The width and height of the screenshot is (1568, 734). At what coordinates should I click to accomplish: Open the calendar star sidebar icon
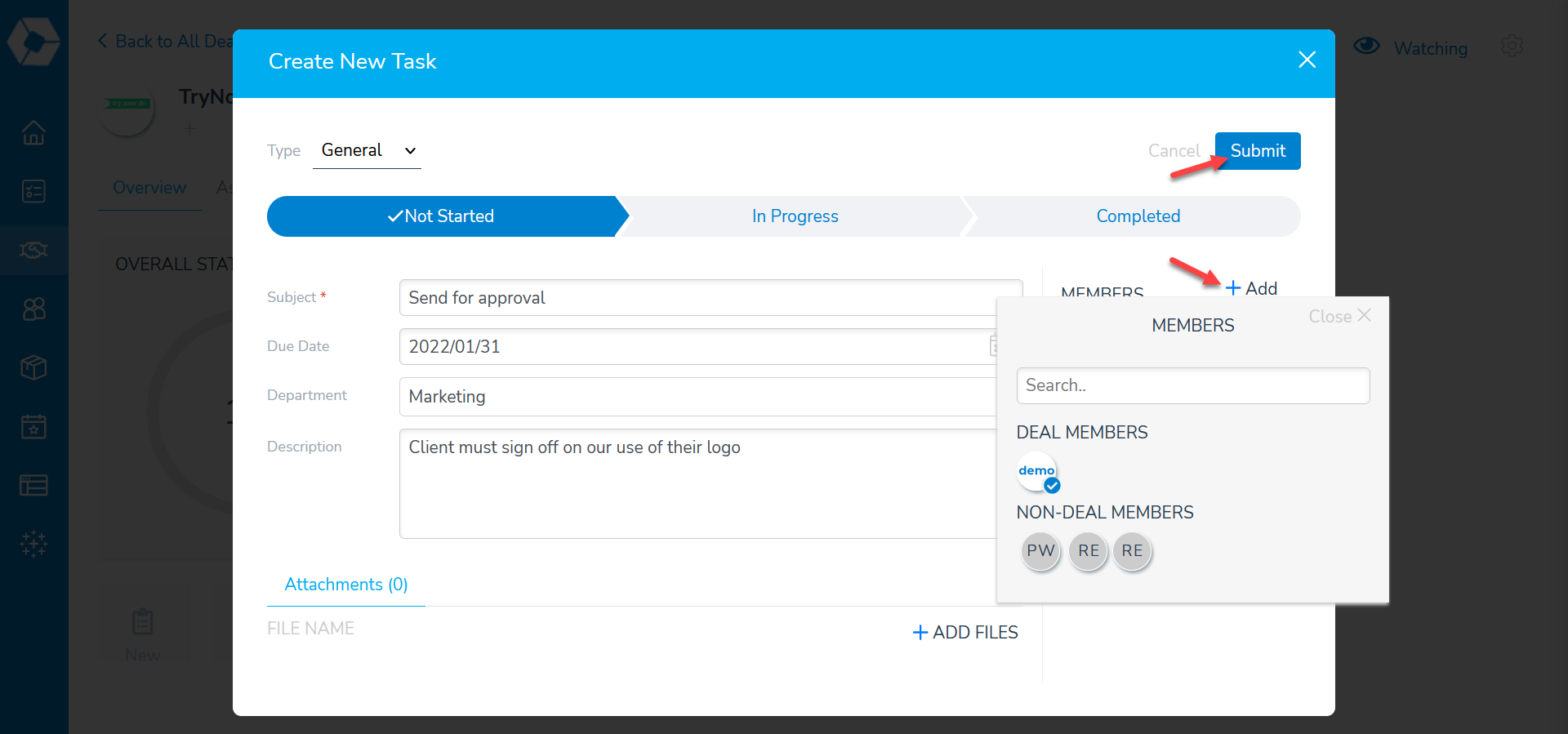(33, 426)
